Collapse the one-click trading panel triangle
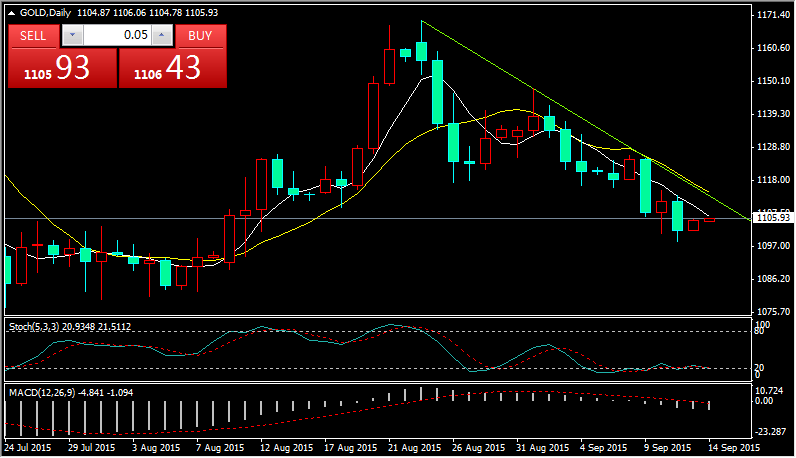Image resolution: width=796 pixels, height=458 pixels. [x=11, y=9]
